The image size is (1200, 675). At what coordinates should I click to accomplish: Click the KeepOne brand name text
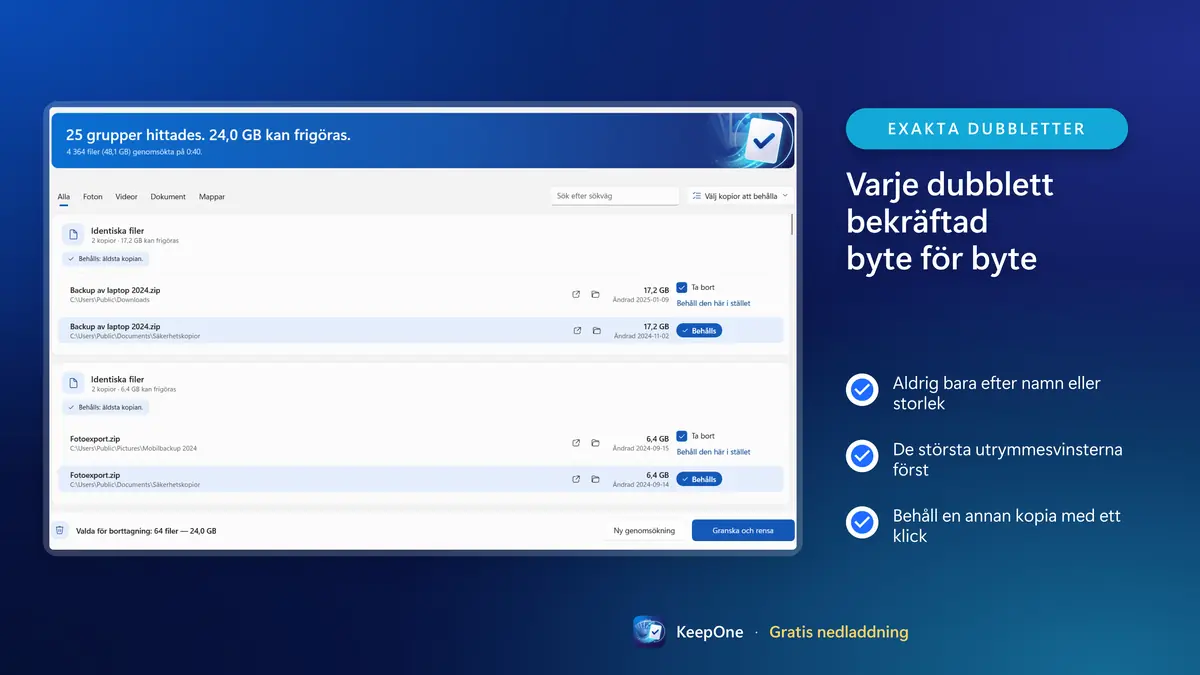point(710,632)
